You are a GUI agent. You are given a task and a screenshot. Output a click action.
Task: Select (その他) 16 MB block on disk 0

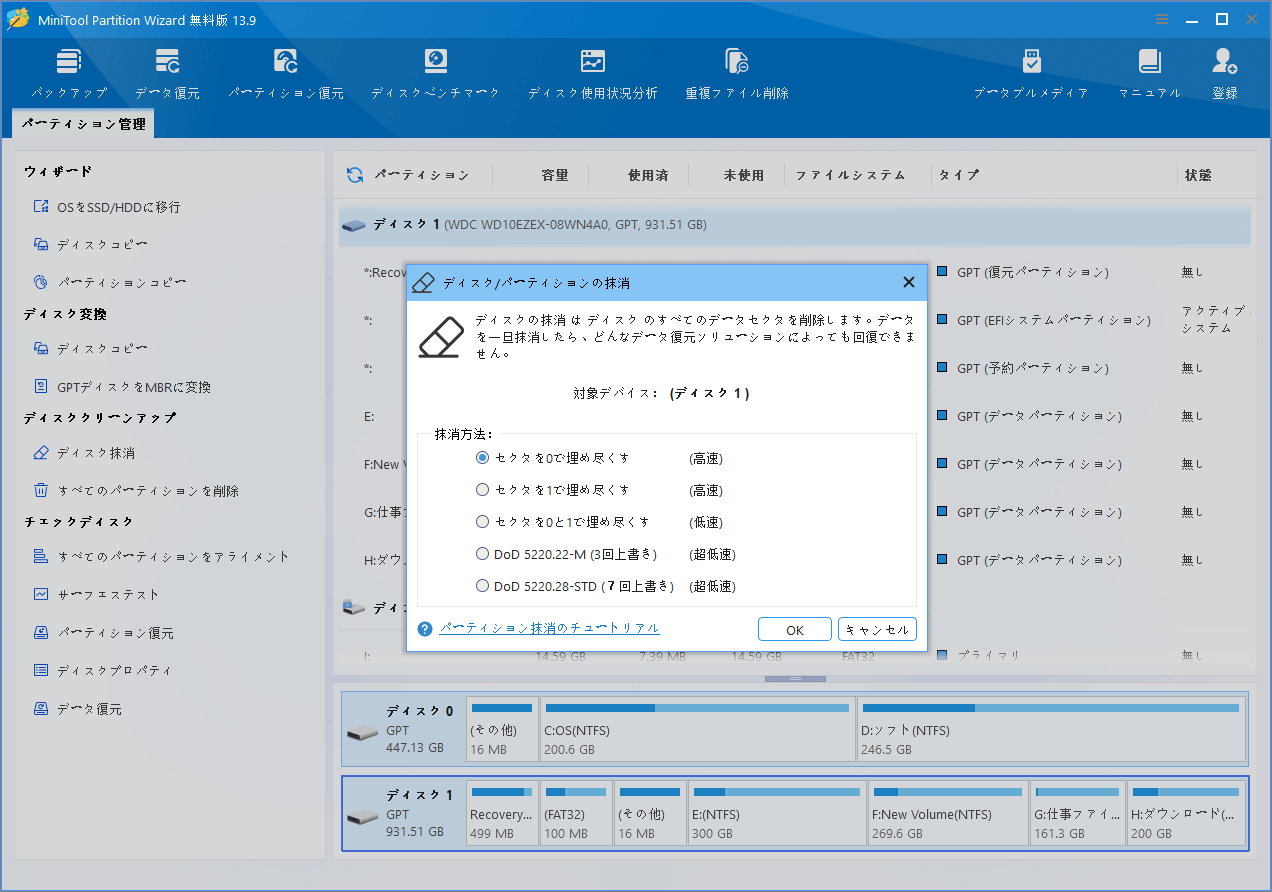point(502,730)
